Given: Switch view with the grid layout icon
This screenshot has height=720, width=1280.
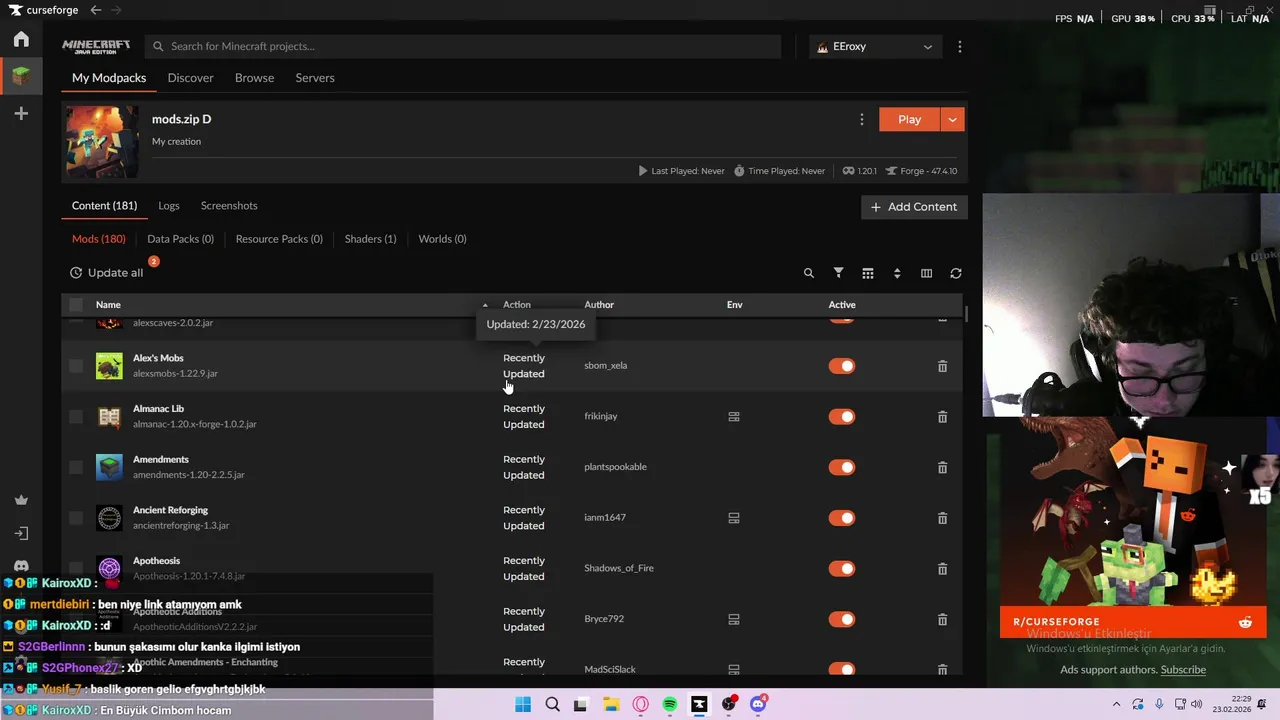Looking at the screenshot, I should 868,273.
